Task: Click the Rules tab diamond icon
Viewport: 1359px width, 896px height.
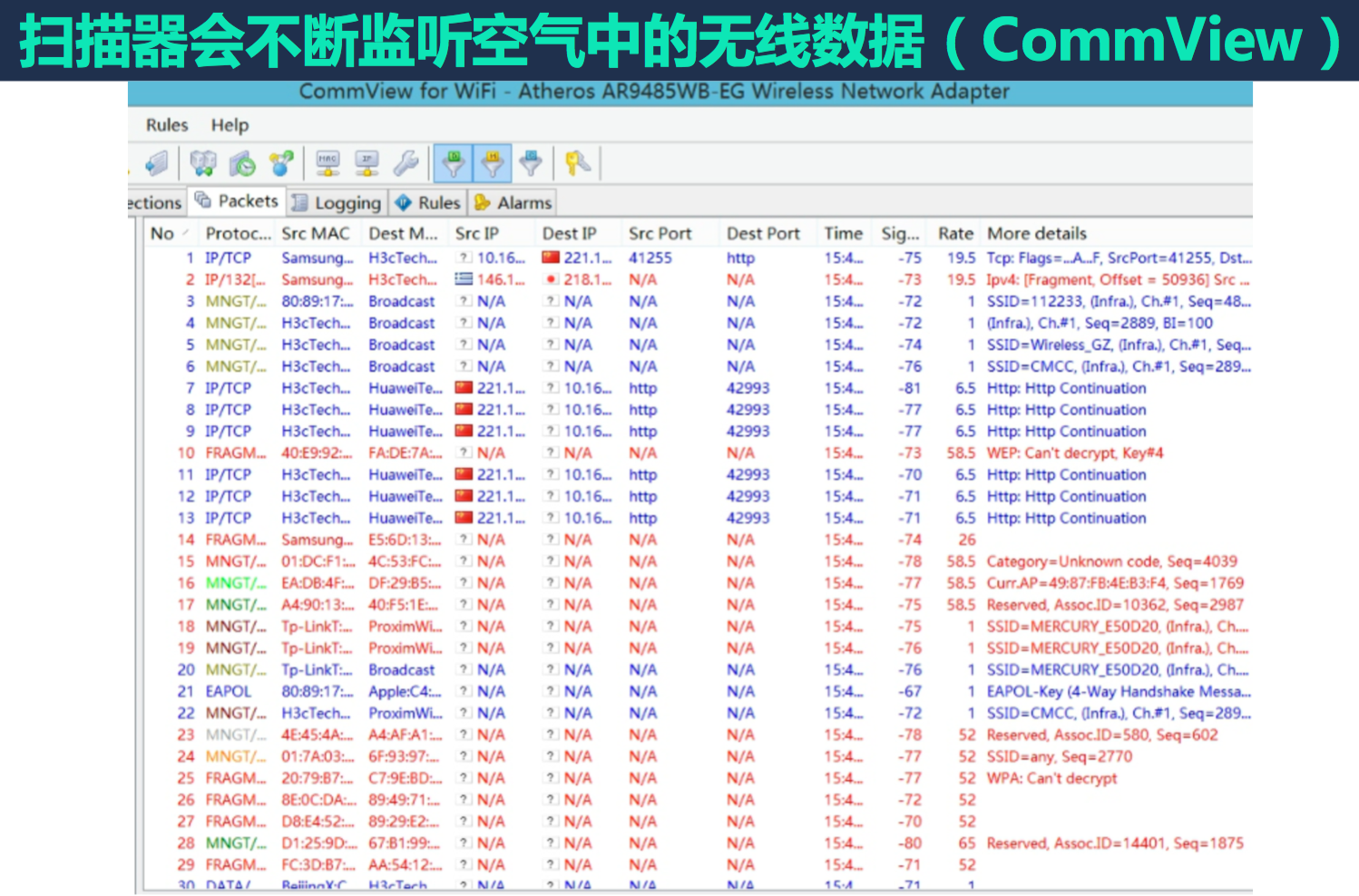Action: pyautogui.click(x=403, y=202)
